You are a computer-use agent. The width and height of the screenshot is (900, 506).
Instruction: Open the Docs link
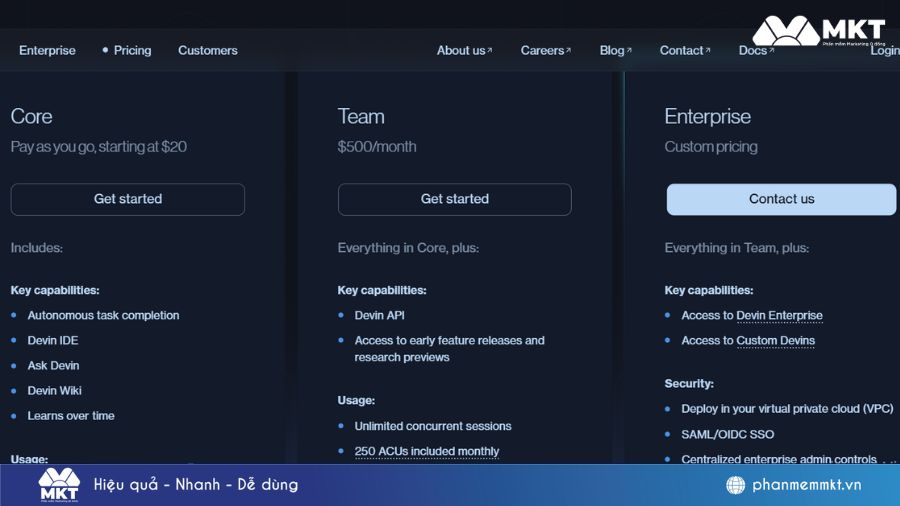[756, 50]
